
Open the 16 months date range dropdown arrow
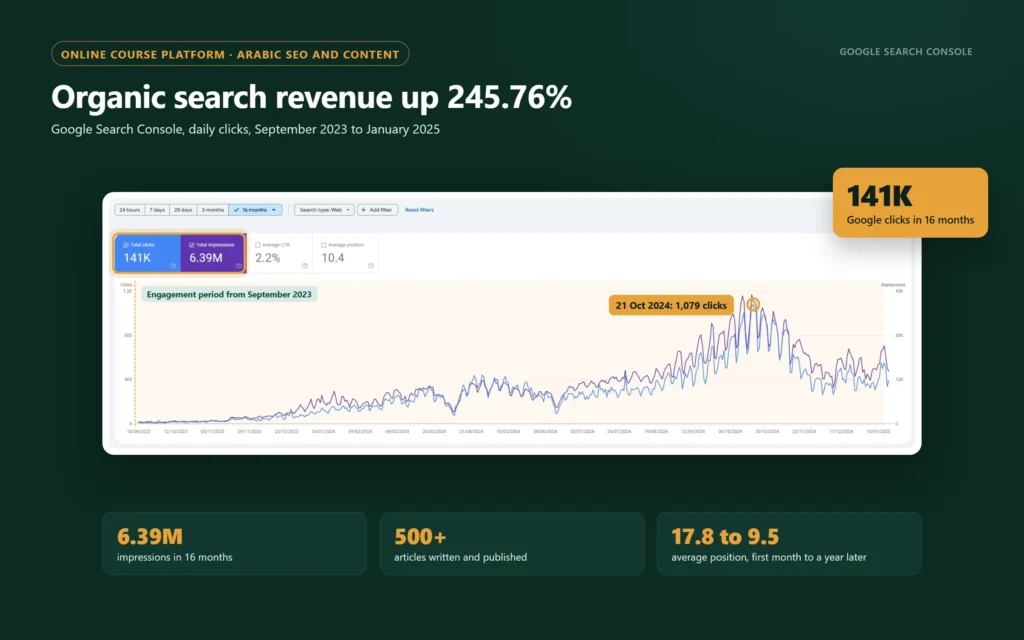274,210
